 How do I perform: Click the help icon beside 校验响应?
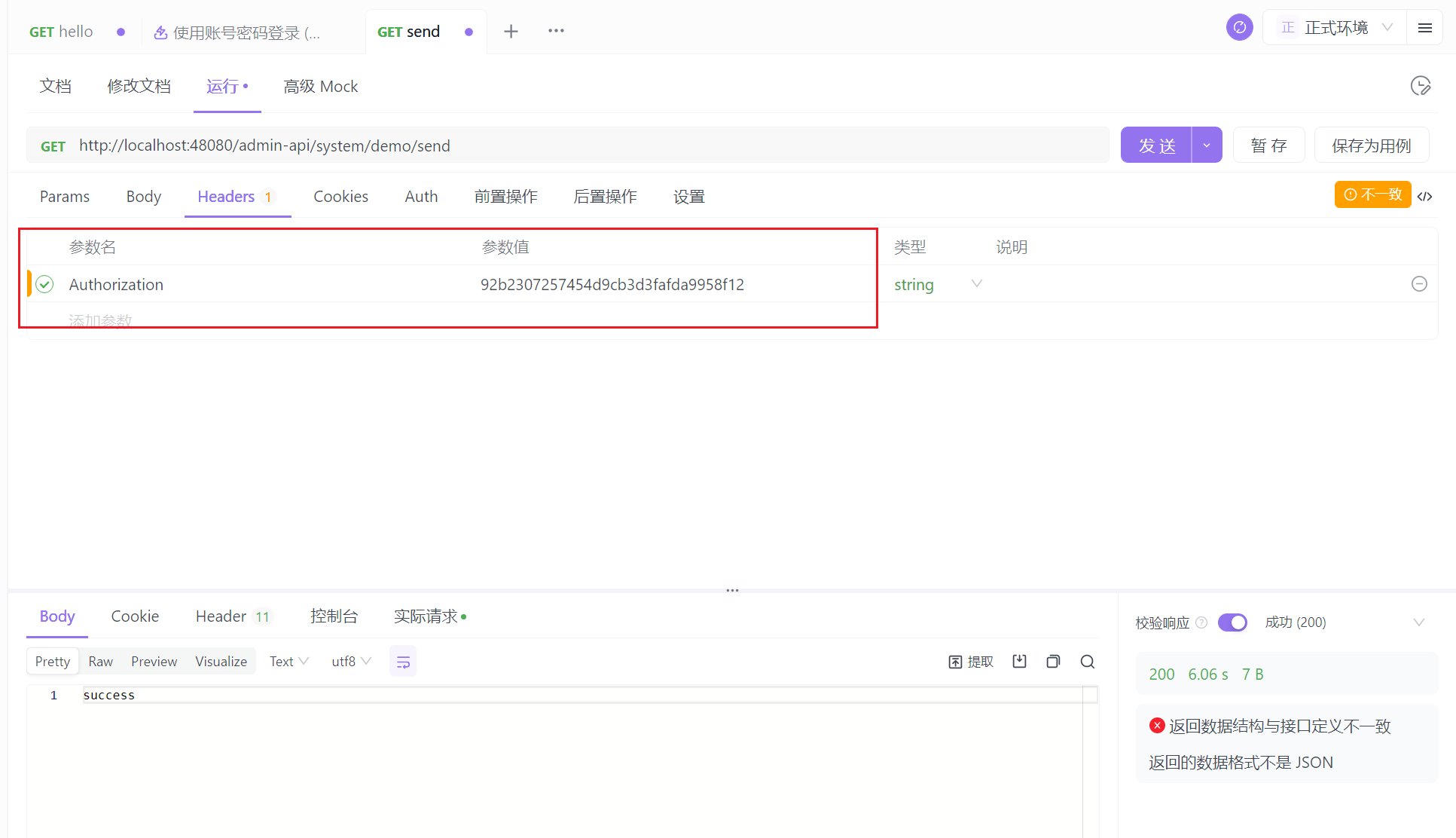coord(1201,622)
